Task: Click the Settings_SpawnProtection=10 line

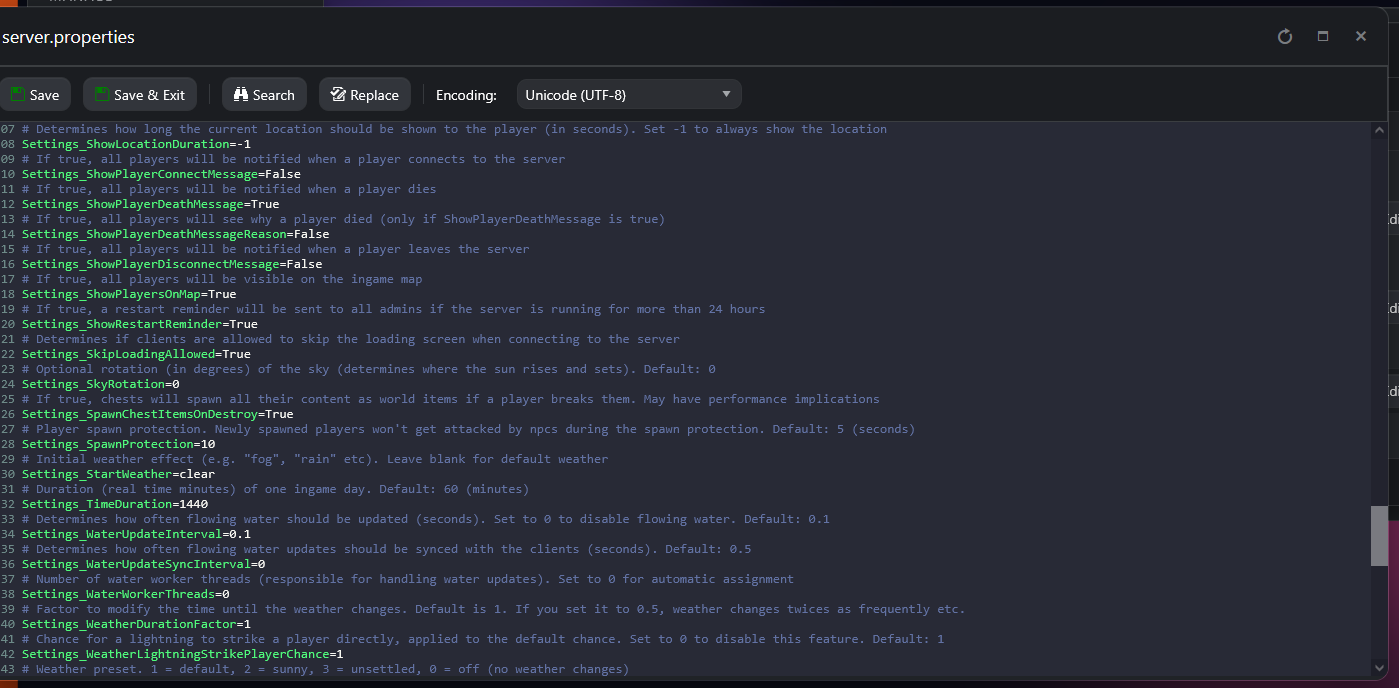Action: [x=118, y=444]
